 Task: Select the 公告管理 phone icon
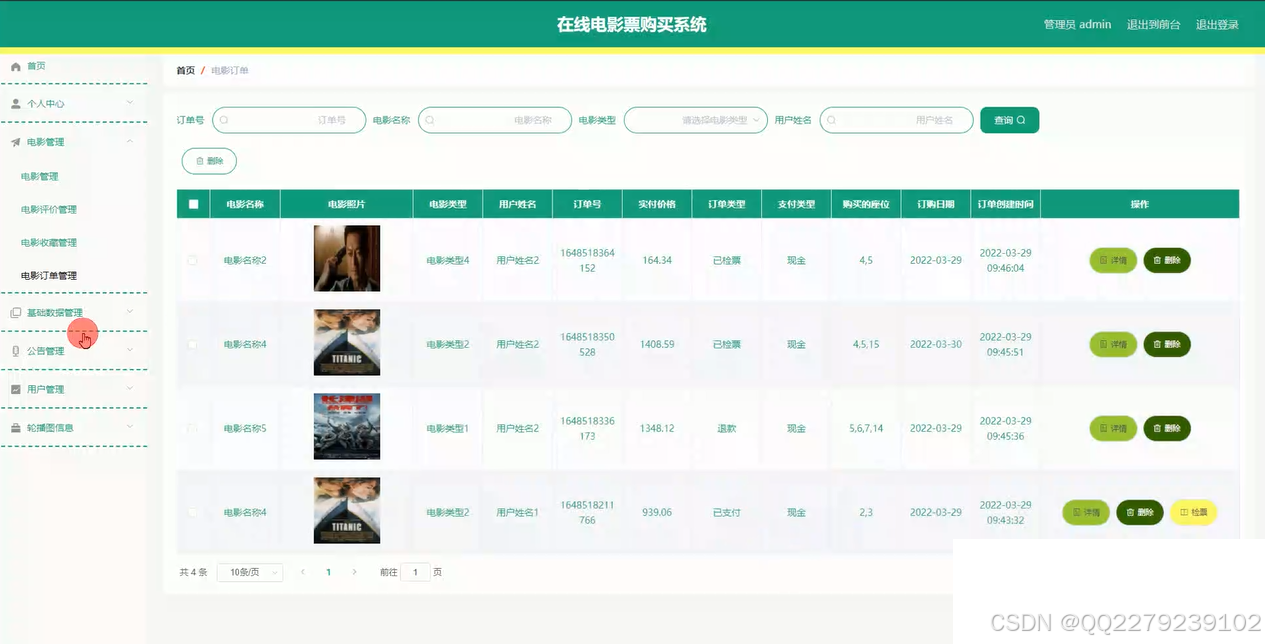pyautogui.click(x=15, y=351)
